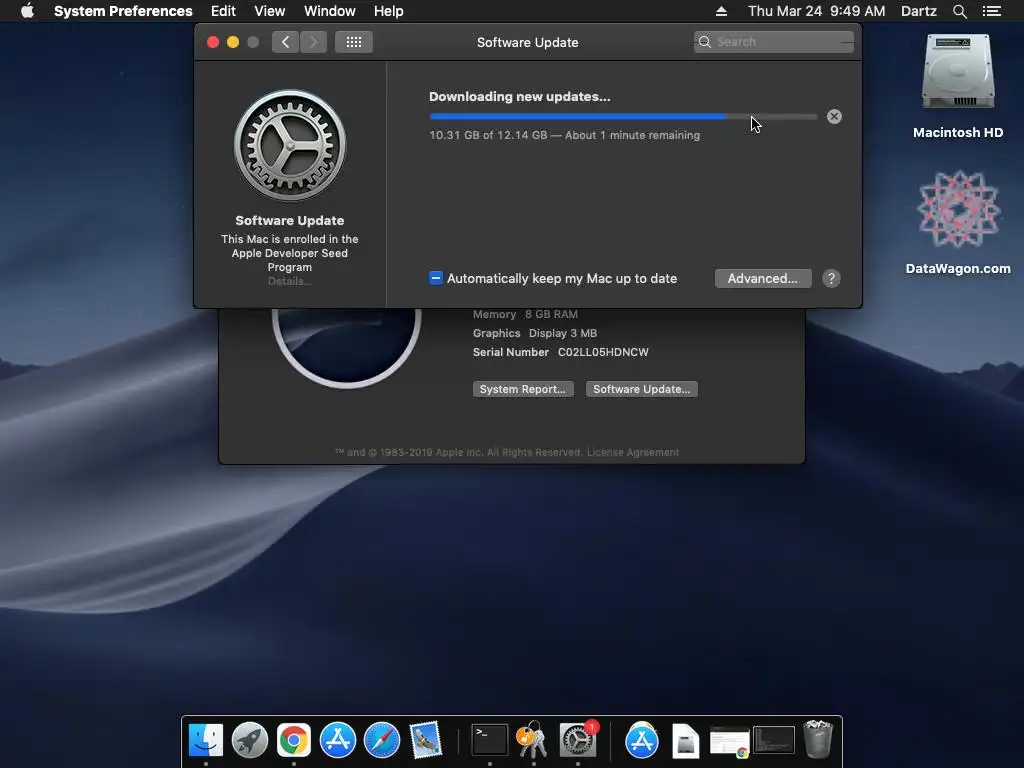Restore minimized Chrome window in Dock
1024x768 pixels.
pos(729,741)
